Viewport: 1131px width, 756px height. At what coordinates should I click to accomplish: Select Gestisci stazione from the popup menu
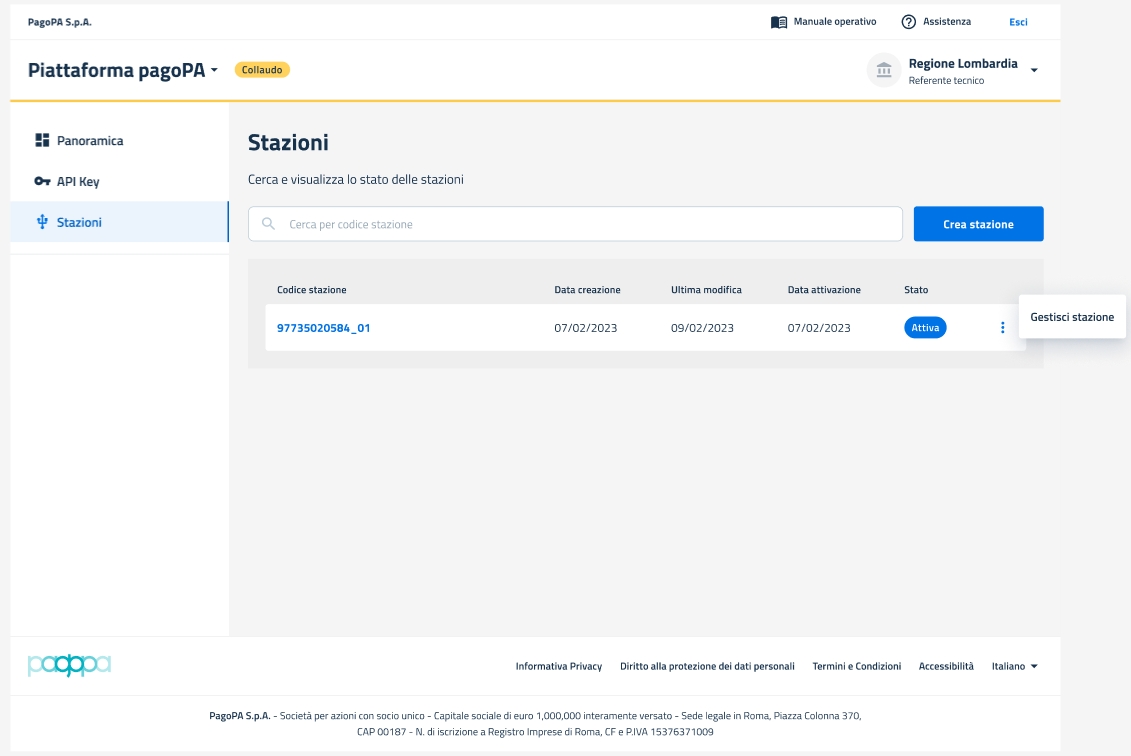pyautogui.click(x=1072, y=317)
